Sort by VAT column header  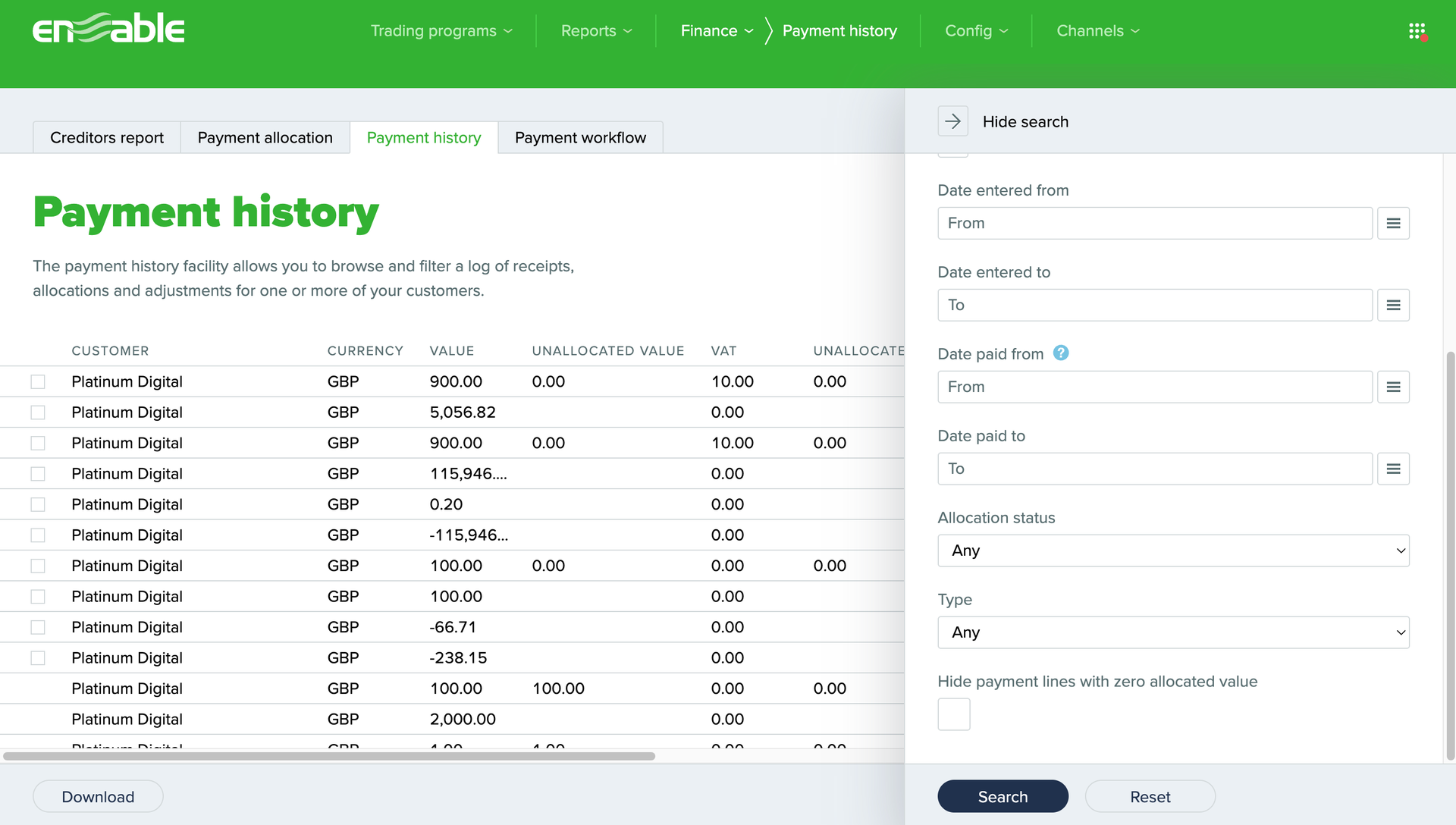coord(724,351)
